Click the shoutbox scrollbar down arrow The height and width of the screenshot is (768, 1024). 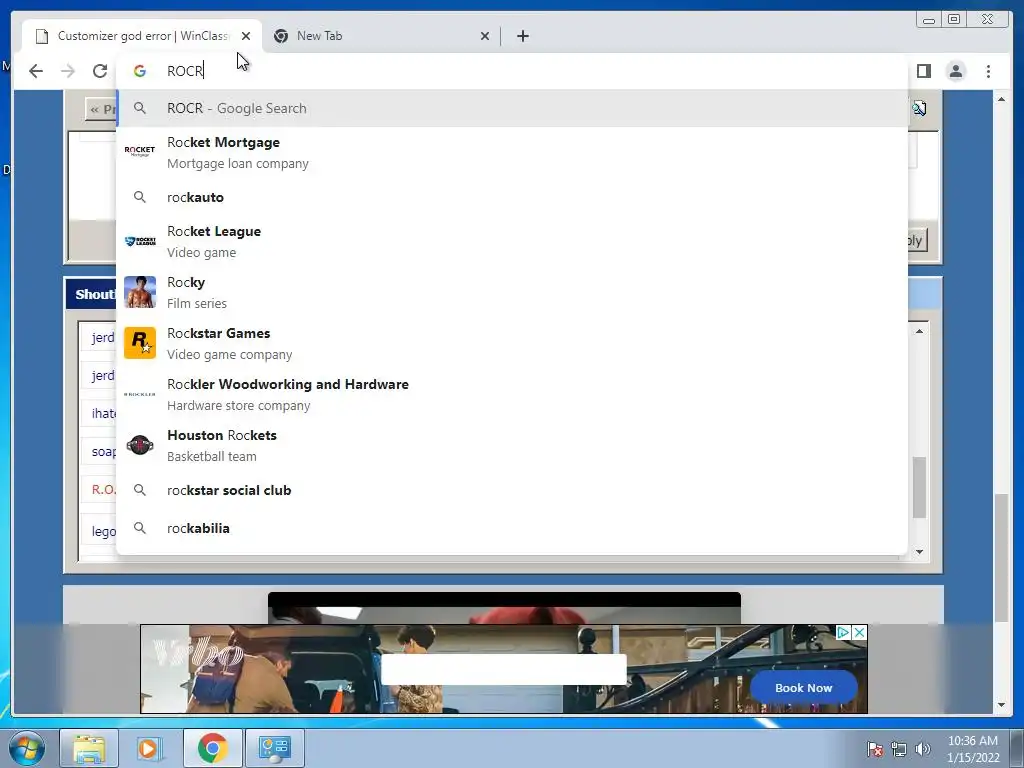coord(920,552)
